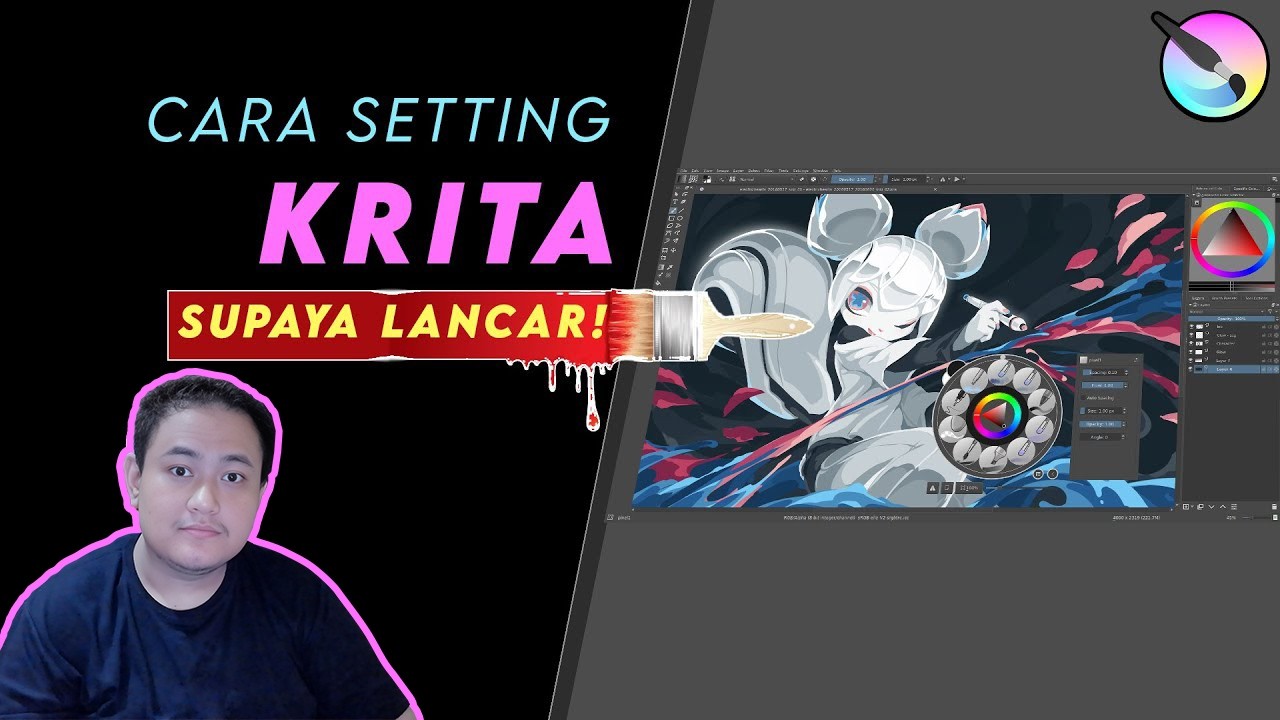Click the mirror view button under popup palette
The image size is (1280, 720).
(x=933, y=488)
